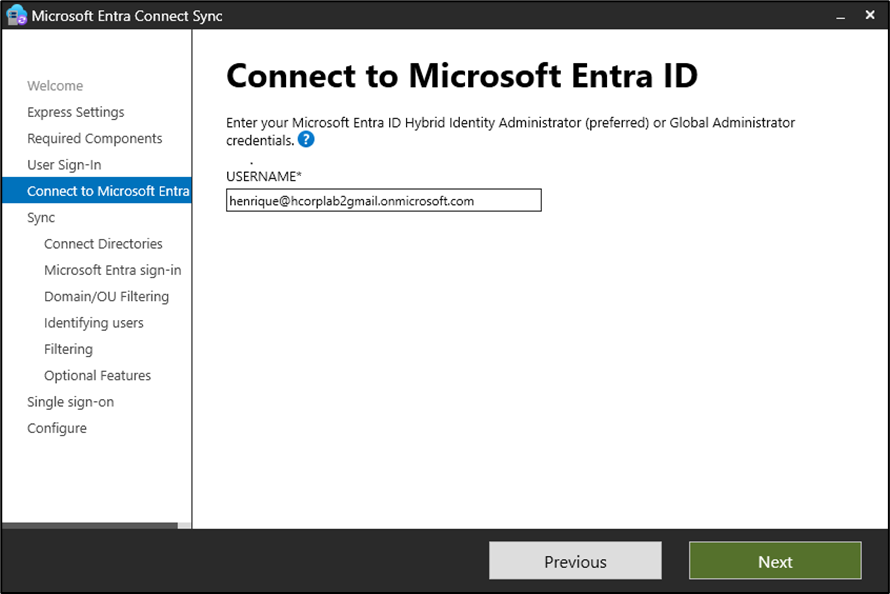The image size is (890, 594).
Task: Select Welcome in the sidebar
Action: 55,86
